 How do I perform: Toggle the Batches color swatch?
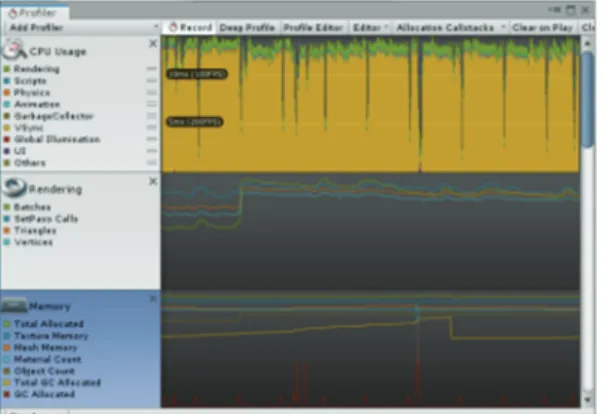pyautogui.click(x=7, y=207)
